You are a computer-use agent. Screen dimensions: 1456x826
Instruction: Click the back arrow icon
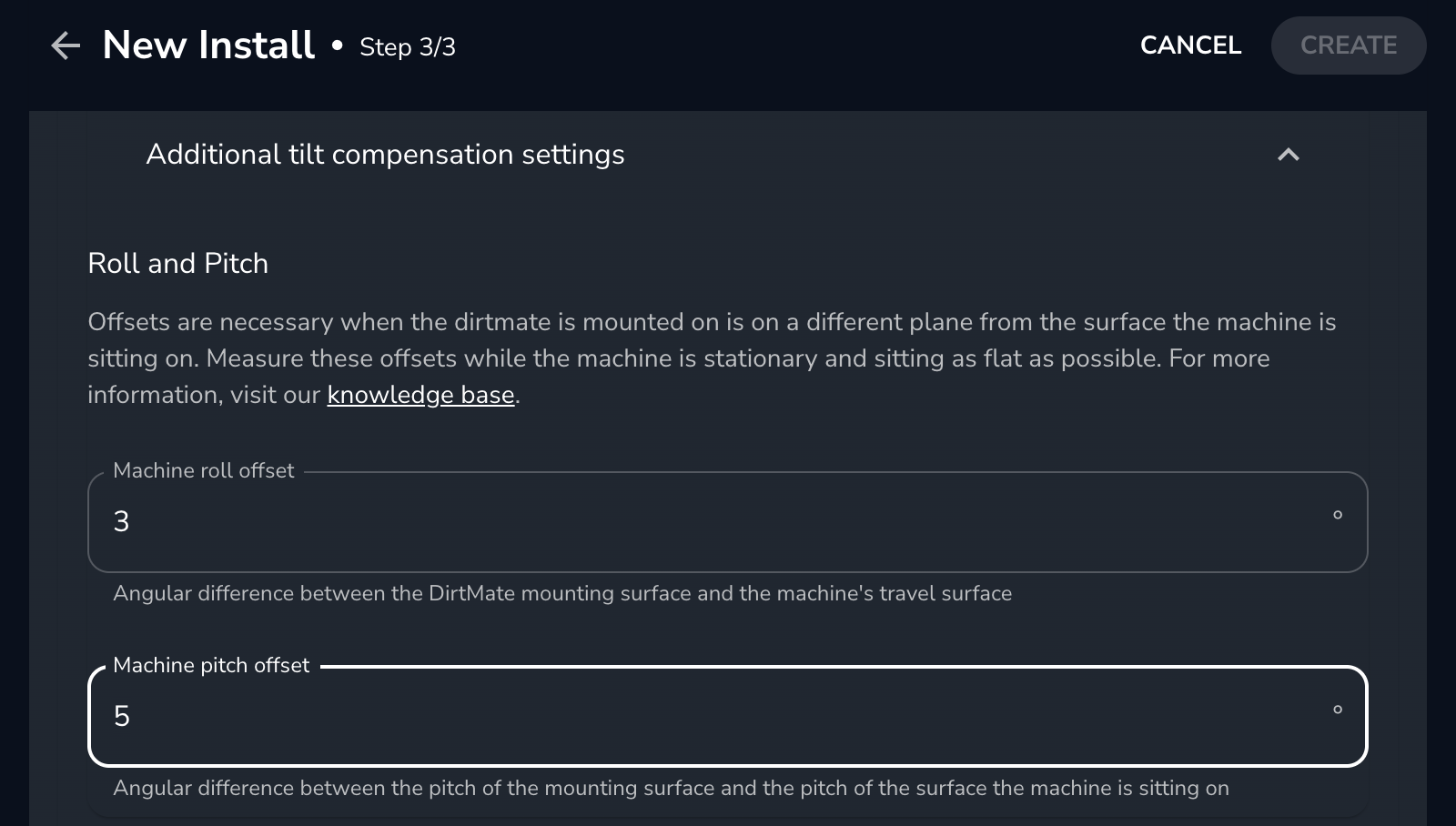coord(66,45)
